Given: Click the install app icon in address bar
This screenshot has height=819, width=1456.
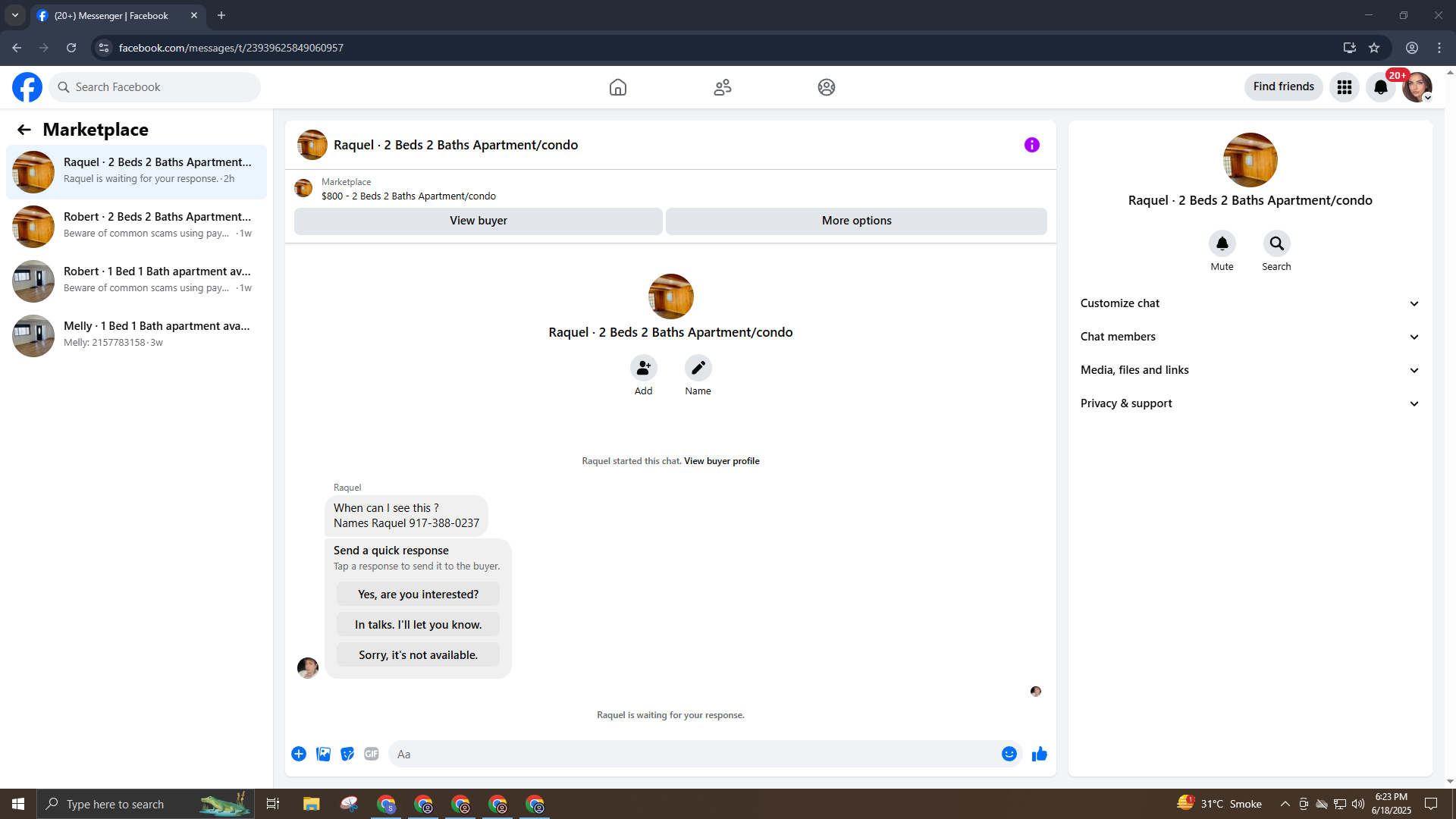Looking at the screenshot, I should (x=1350, y=48).
